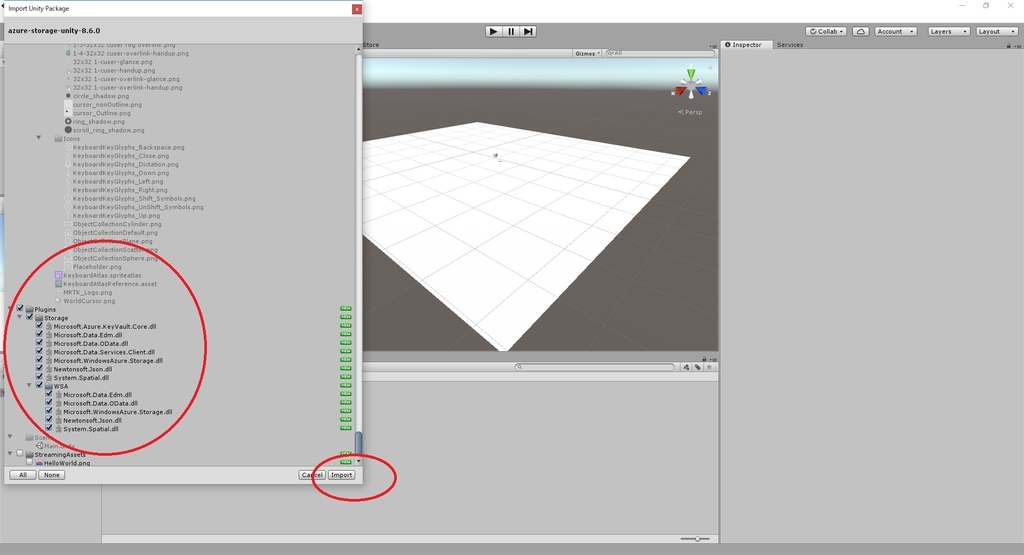The image size is (1024, 555).
Task: Click the scene orientation gizmo
Action: pyautogui.click(x=691, y=84)
